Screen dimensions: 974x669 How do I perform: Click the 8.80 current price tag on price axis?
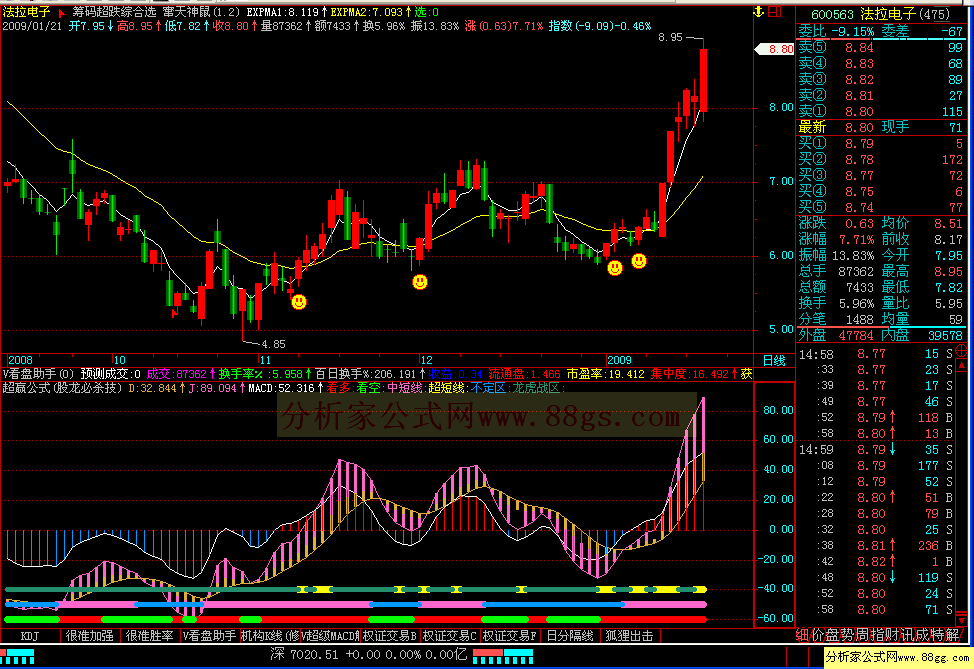[775, 49]
